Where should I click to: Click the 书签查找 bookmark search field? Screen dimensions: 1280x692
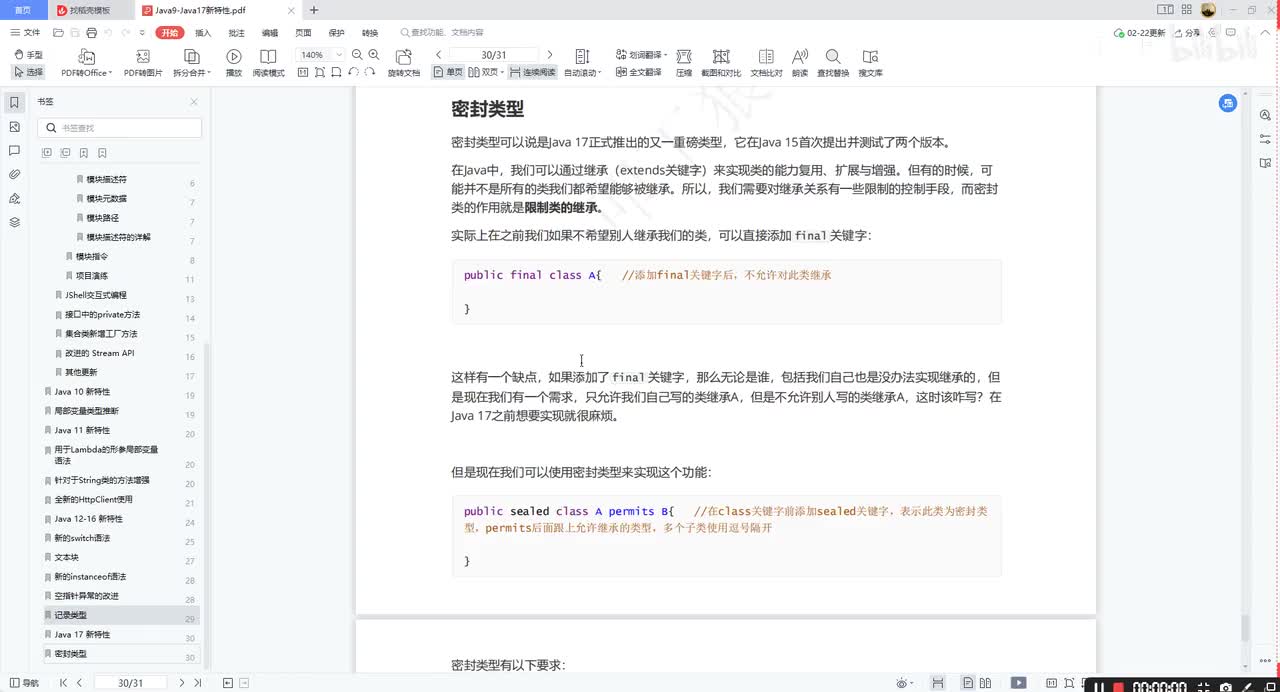(x=120, y=128)
